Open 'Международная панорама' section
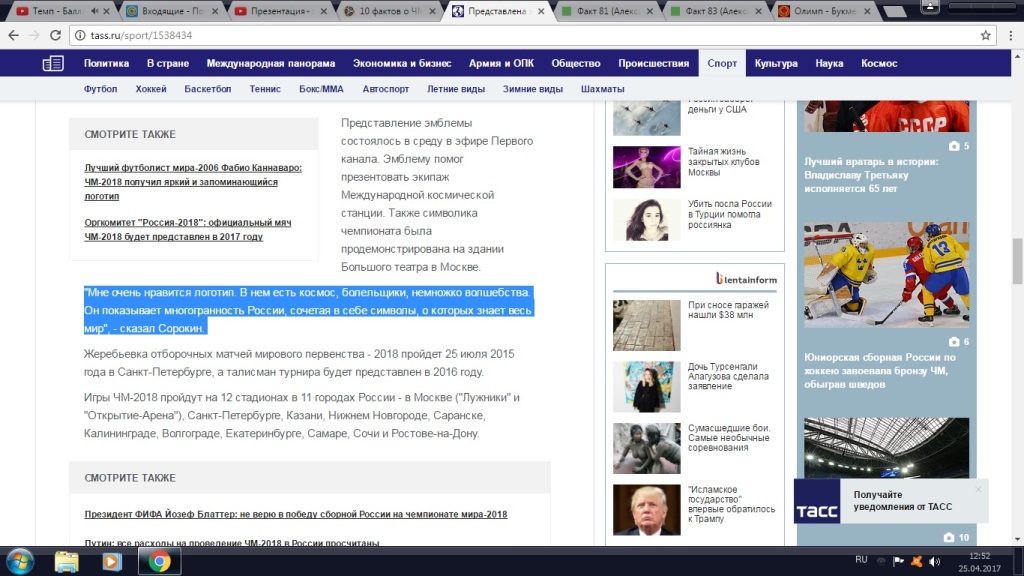The width and height of the screenshot is (1024, 576). click(271, 63)
